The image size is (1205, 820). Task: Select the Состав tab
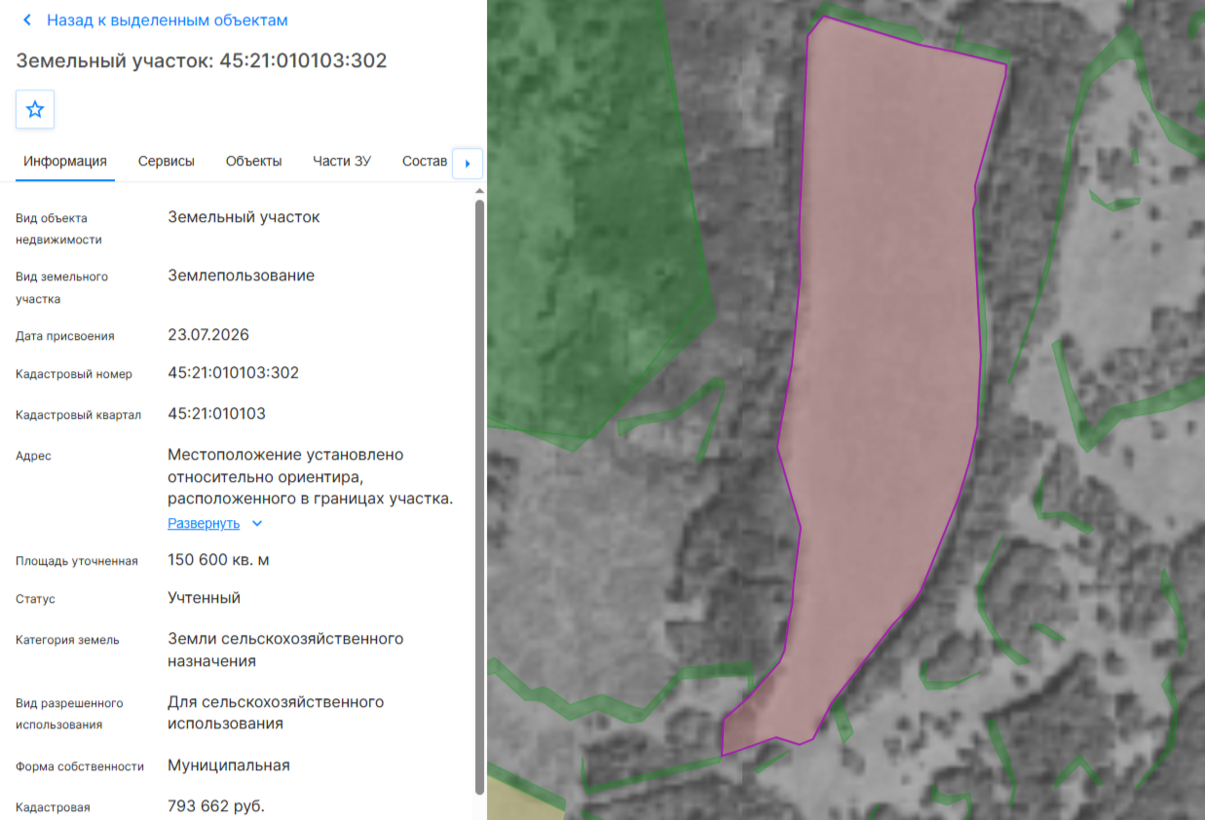pos(424,161)
